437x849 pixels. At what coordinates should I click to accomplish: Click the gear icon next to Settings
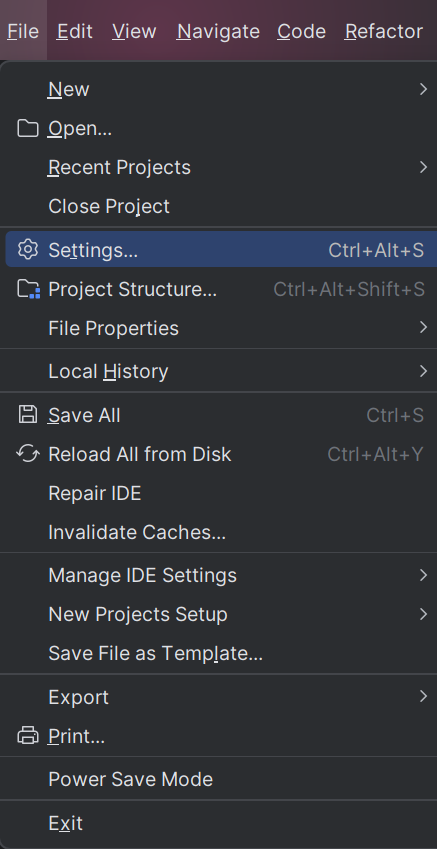coord(28,249)
